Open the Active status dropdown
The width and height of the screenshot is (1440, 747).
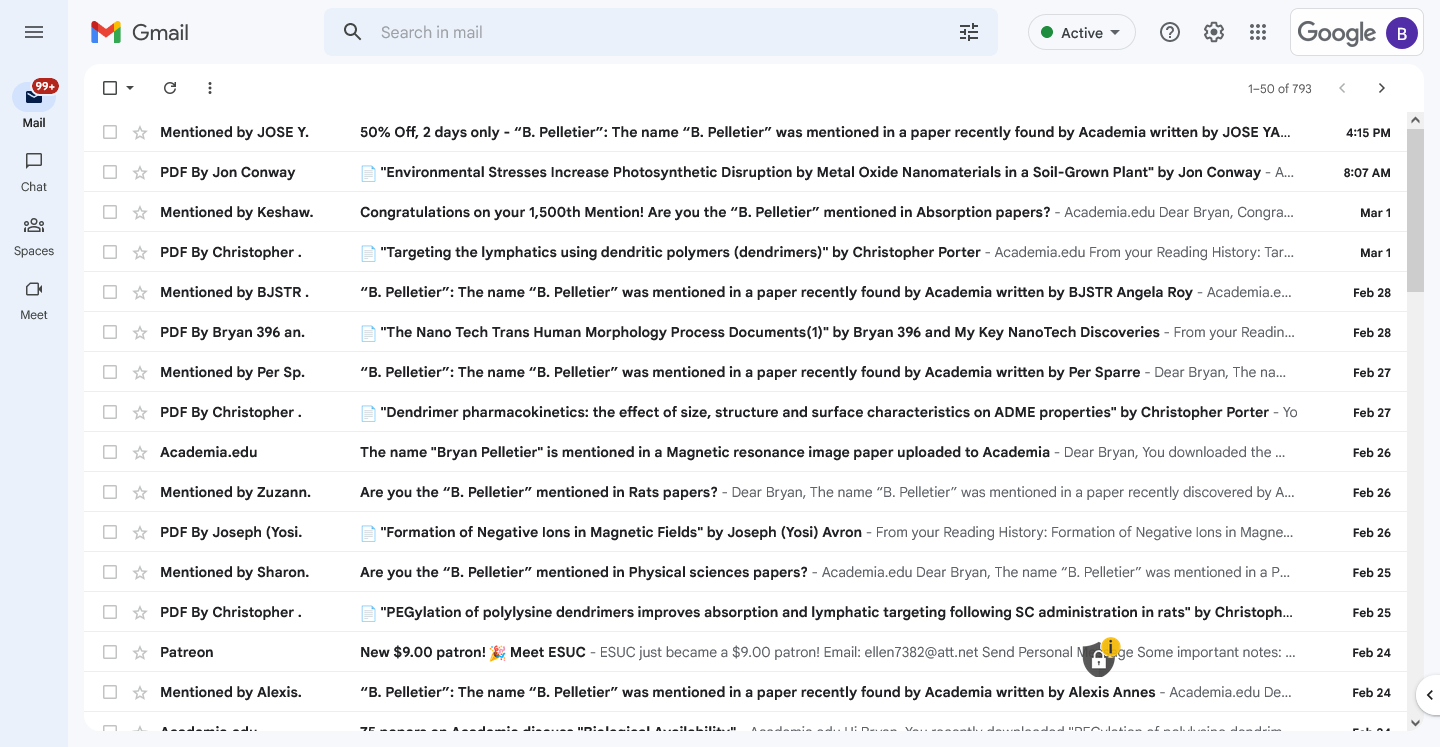(x=1081, y=32)
